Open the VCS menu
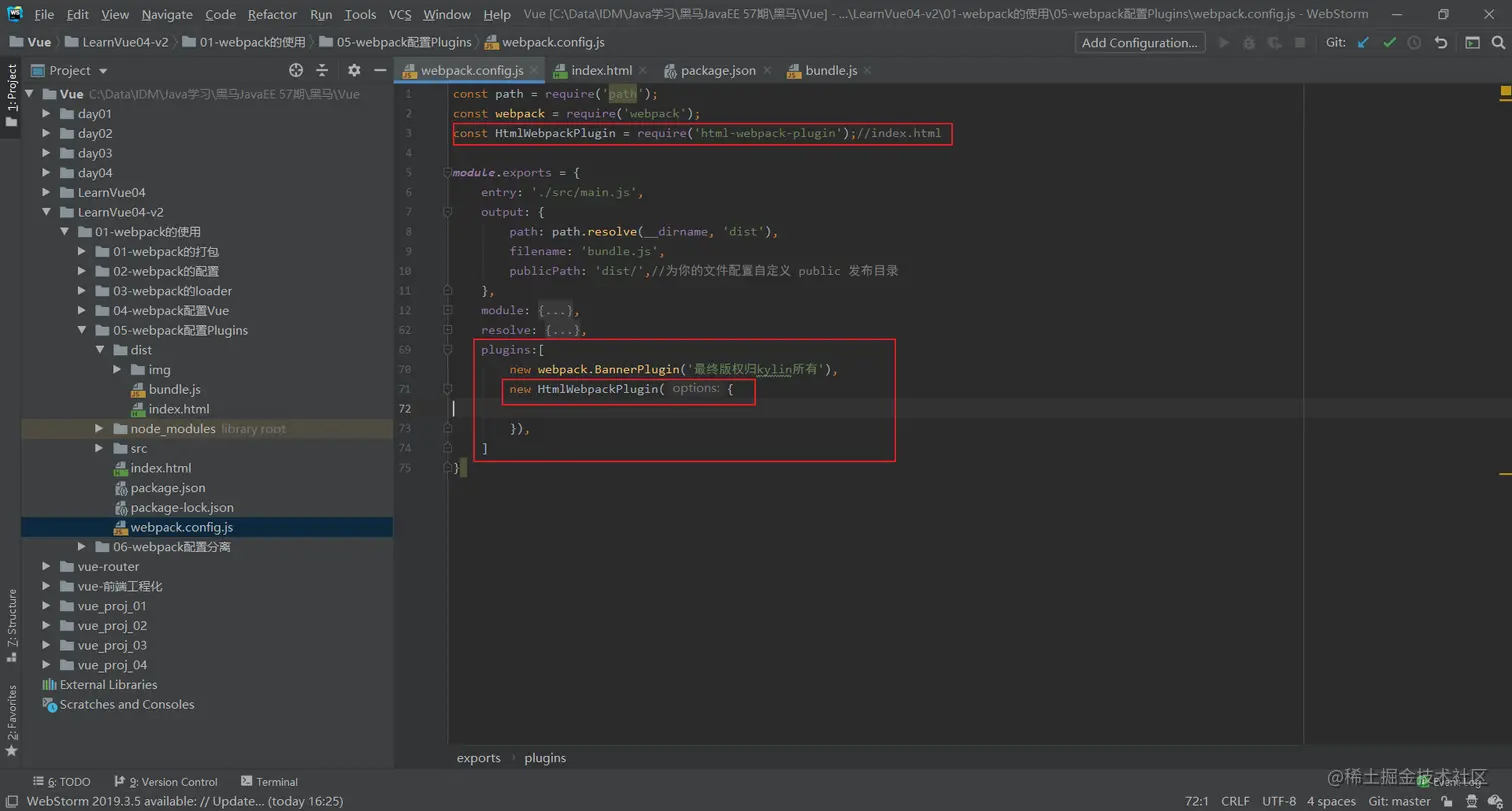Viewport: 1512px width, 811px height. [x=400, y=14]
